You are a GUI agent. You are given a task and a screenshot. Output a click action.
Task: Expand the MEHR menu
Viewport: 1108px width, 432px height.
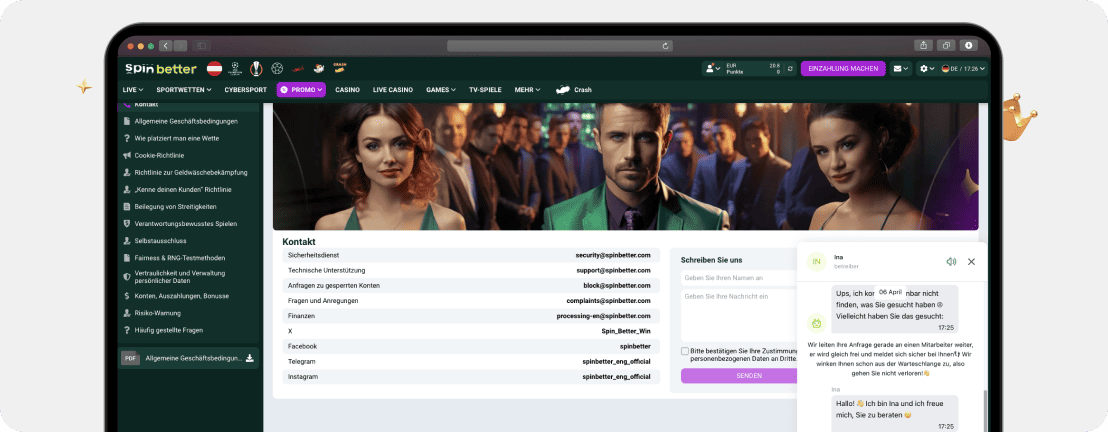point(527,90)
